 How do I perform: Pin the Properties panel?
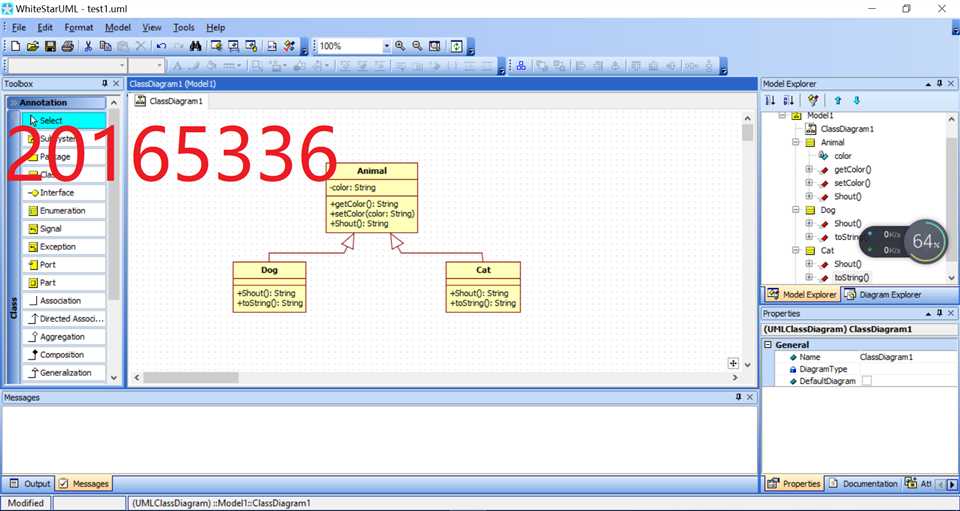(x=940, y=313)
